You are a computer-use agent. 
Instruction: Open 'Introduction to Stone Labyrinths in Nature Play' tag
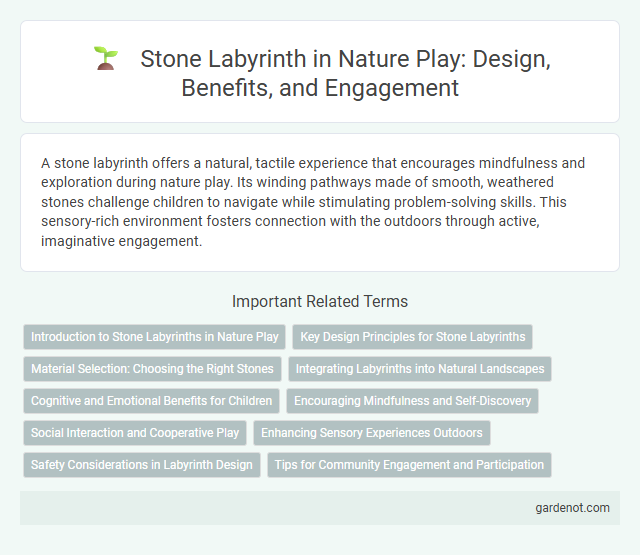tap(154, 337)
